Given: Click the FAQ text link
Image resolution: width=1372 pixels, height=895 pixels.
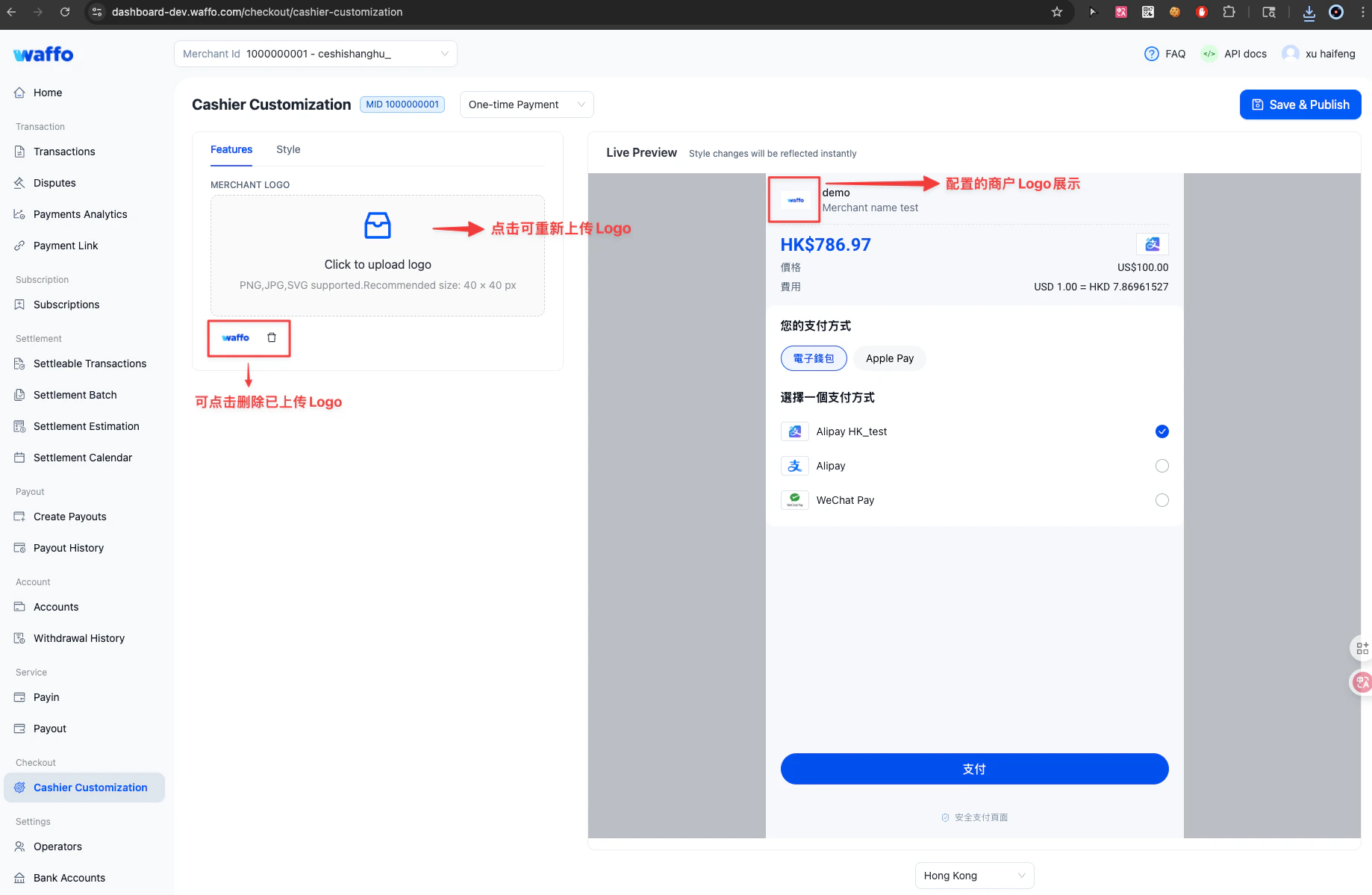Looking at the screenshot, I should click(1175, 54).
